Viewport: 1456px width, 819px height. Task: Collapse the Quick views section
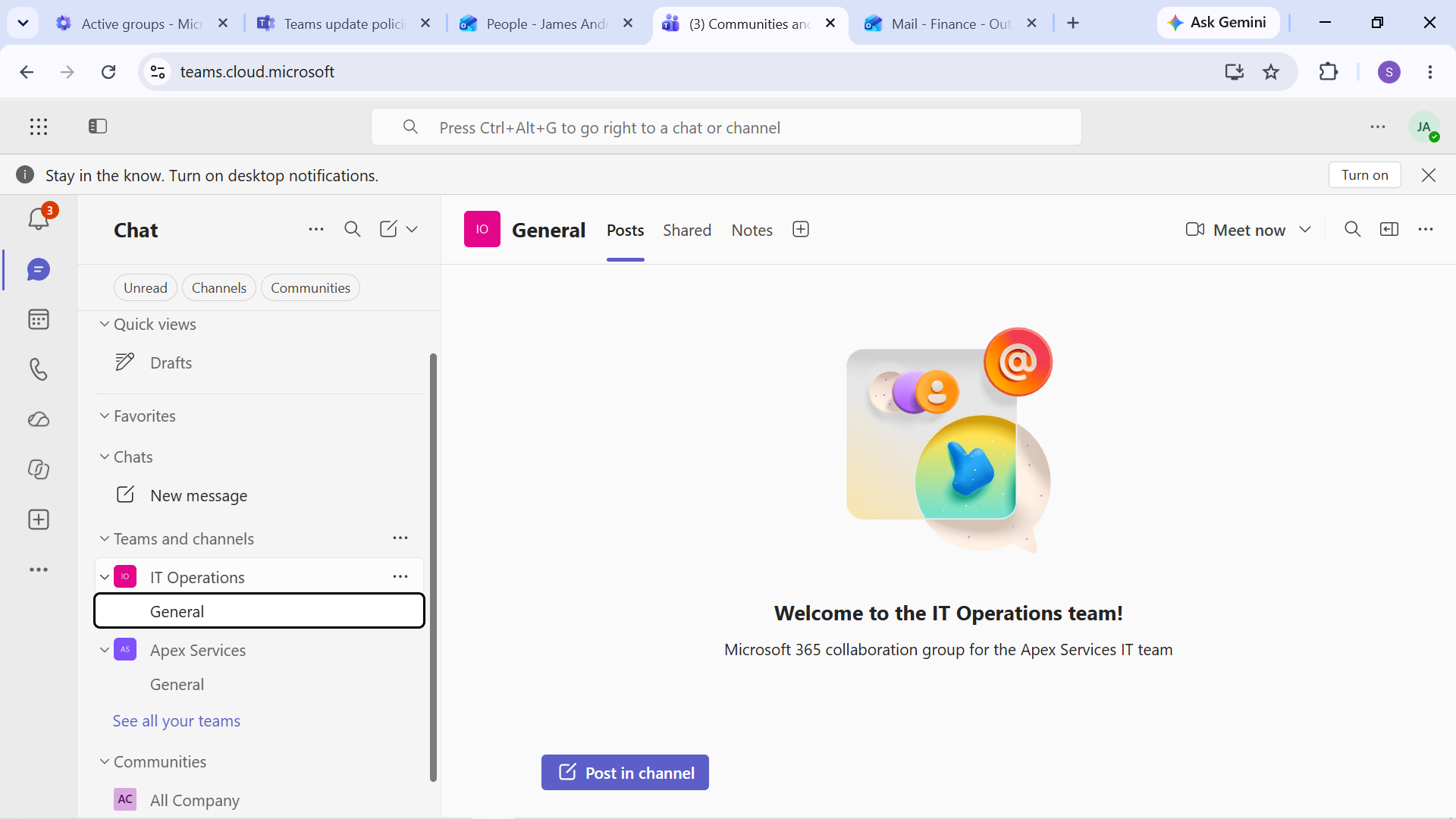pos(105,324)
